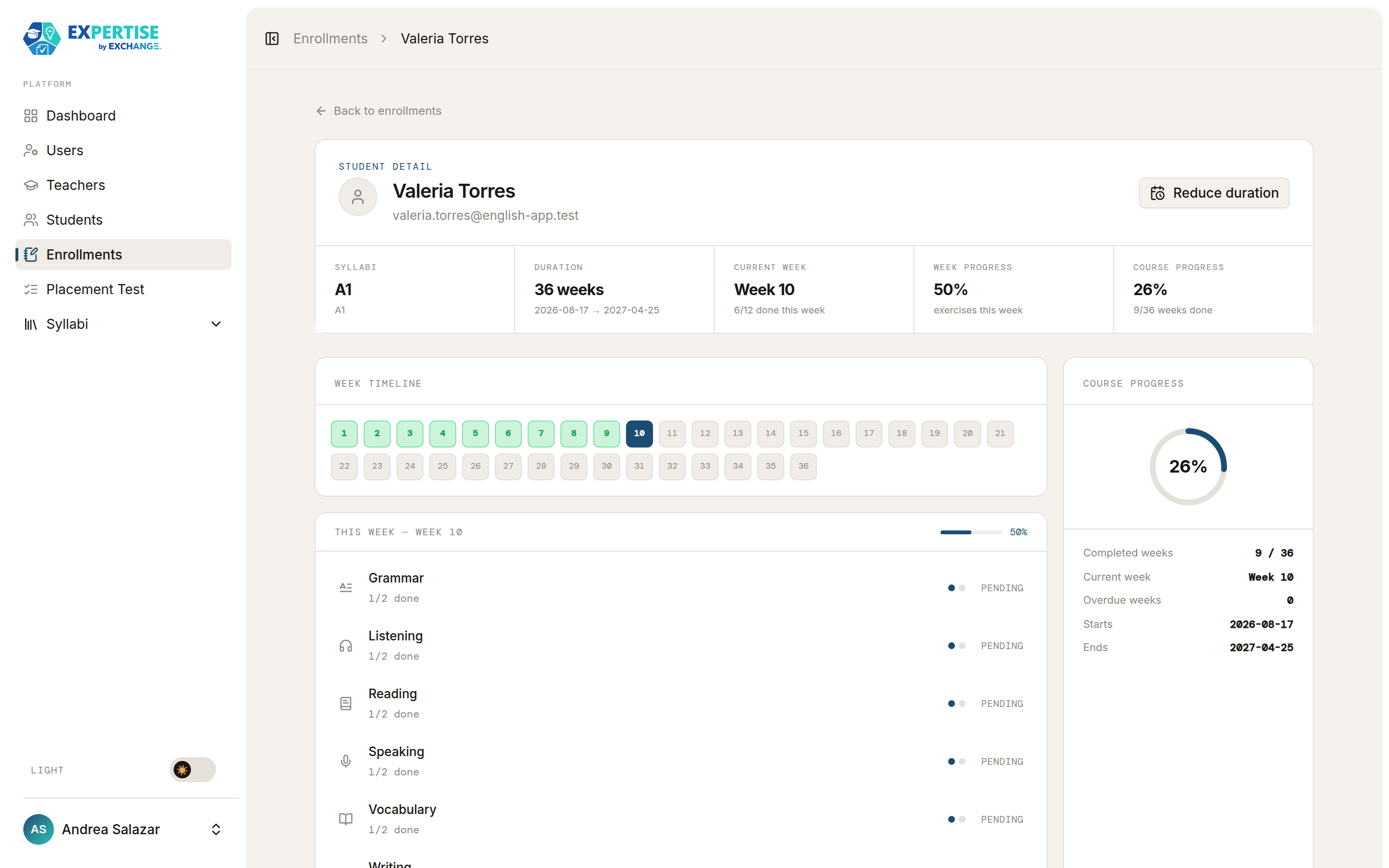Click the Enrollments notebook icon

(x=31, y=255)
